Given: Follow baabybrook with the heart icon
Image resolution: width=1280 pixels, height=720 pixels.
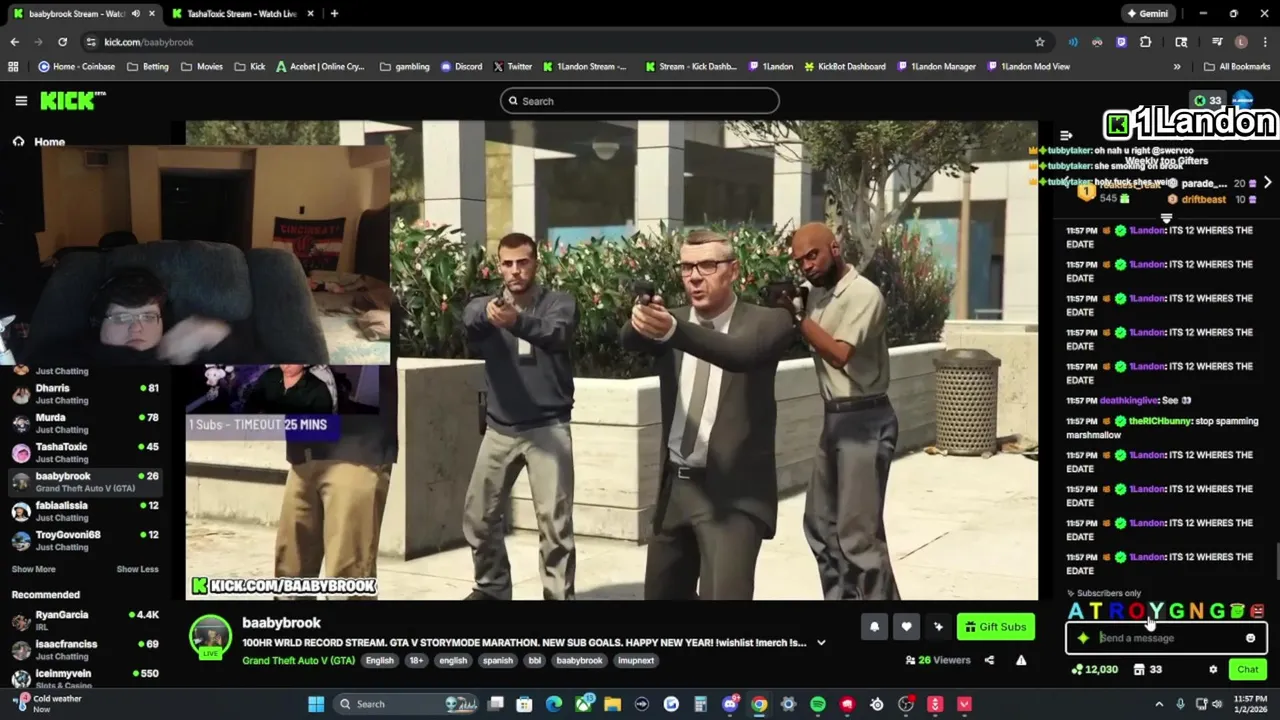Looking at the screenshot, I should click(x=906, y=627).
